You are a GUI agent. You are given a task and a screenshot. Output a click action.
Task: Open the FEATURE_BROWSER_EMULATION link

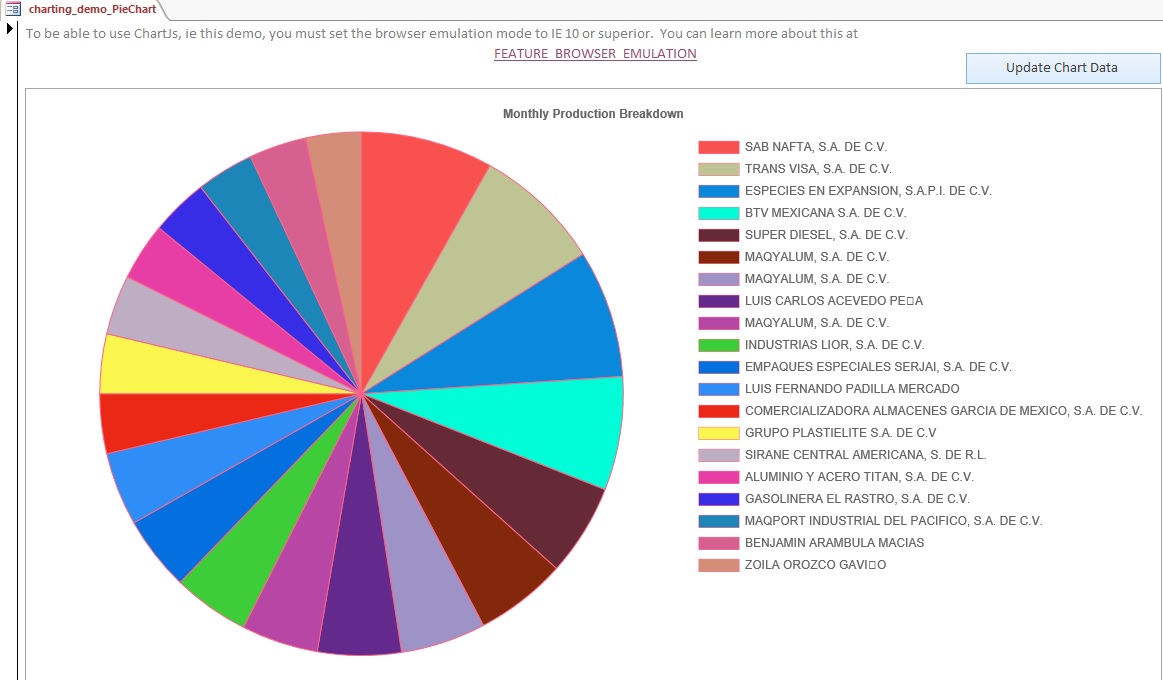[595, 53]
